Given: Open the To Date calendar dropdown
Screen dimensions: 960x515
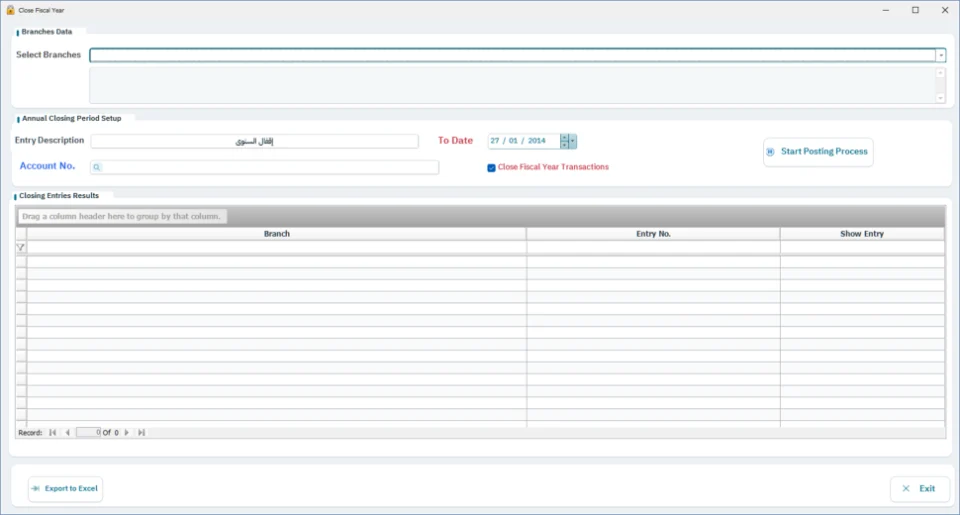Looking at the screenshot, I should pos(572,141).
